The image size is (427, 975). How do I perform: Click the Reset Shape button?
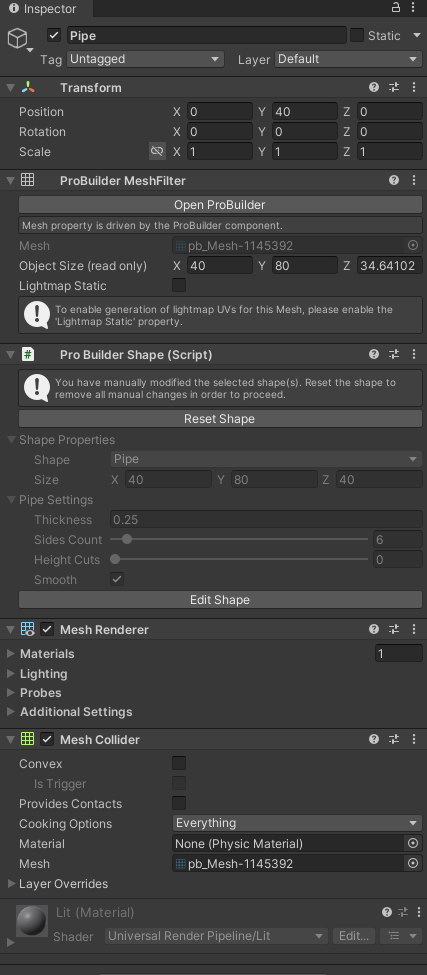click(220, 418)
